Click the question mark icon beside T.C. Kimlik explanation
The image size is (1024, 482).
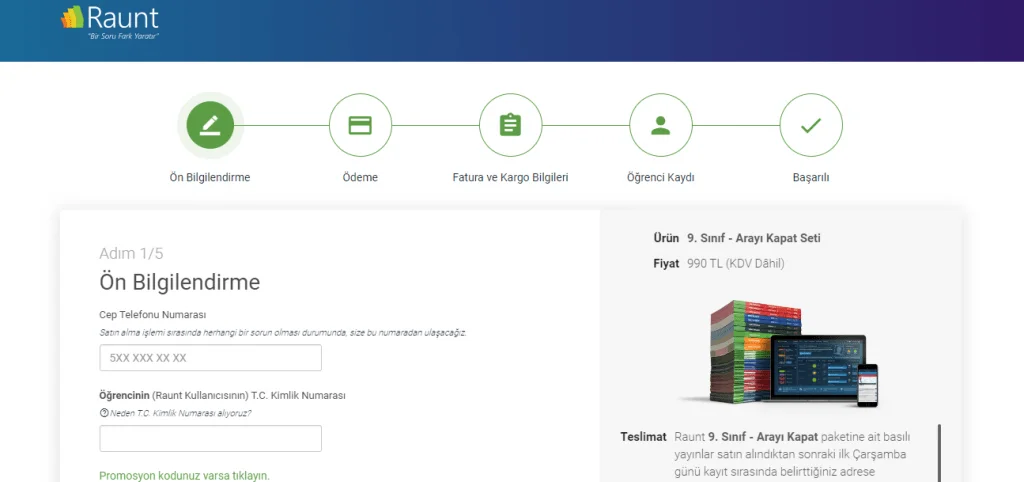coord(103,412)
